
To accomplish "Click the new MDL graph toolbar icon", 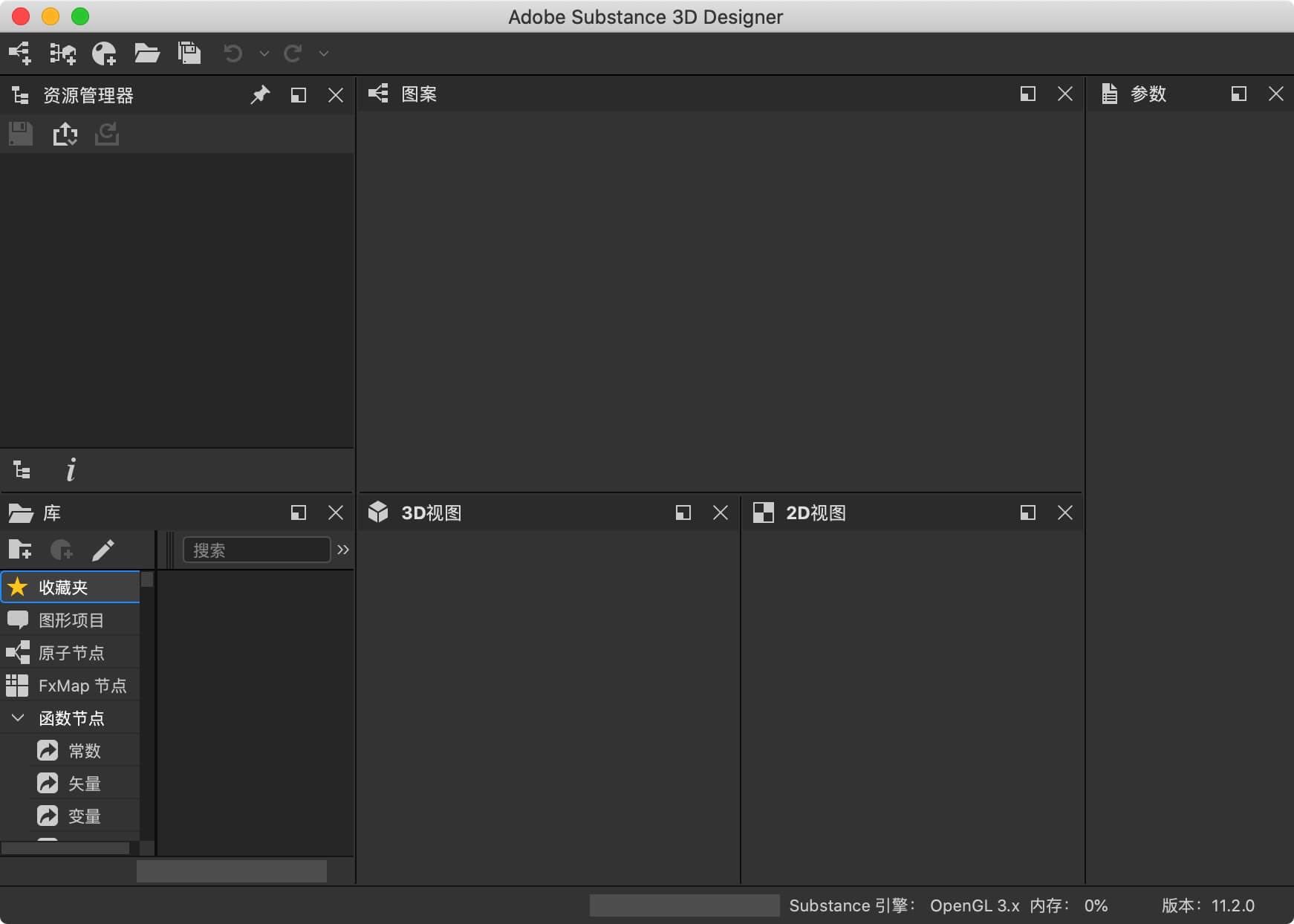I will pos(62,53).
